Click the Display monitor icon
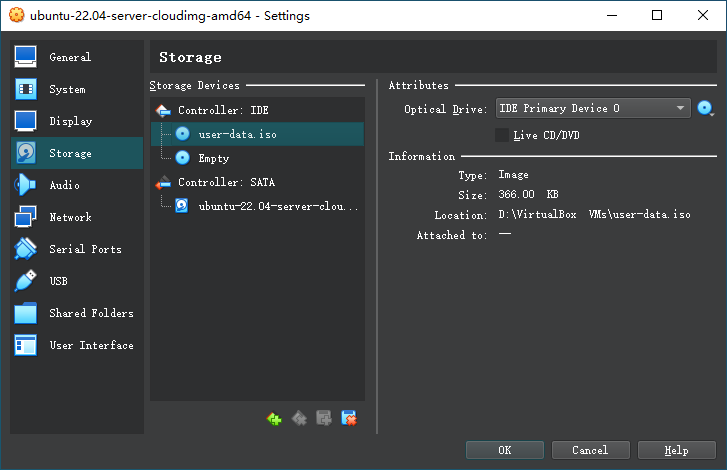727x470 pixels. (x=26, y=121)
